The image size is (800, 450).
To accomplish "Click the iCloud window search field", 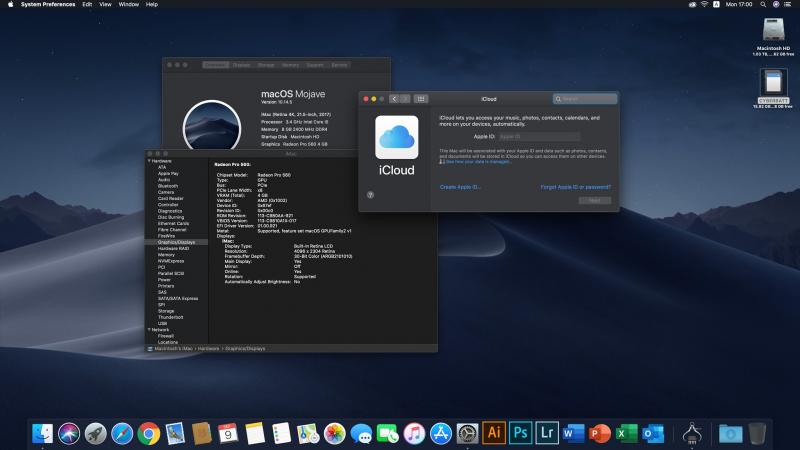I will 585,99.
